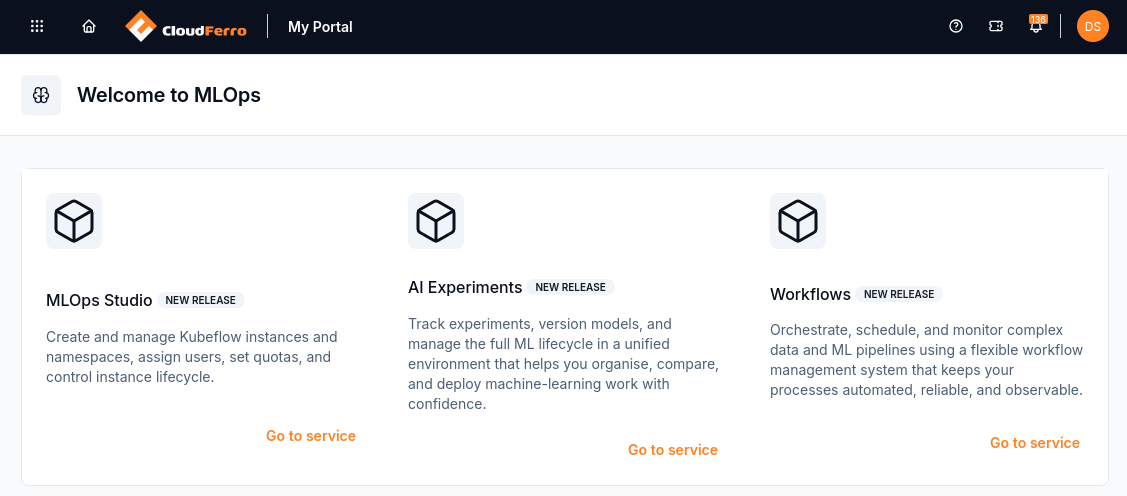Open the ticket voucher icon
Image resolution: width=1127 pixels, height=496 pixels.
(996, 27)
